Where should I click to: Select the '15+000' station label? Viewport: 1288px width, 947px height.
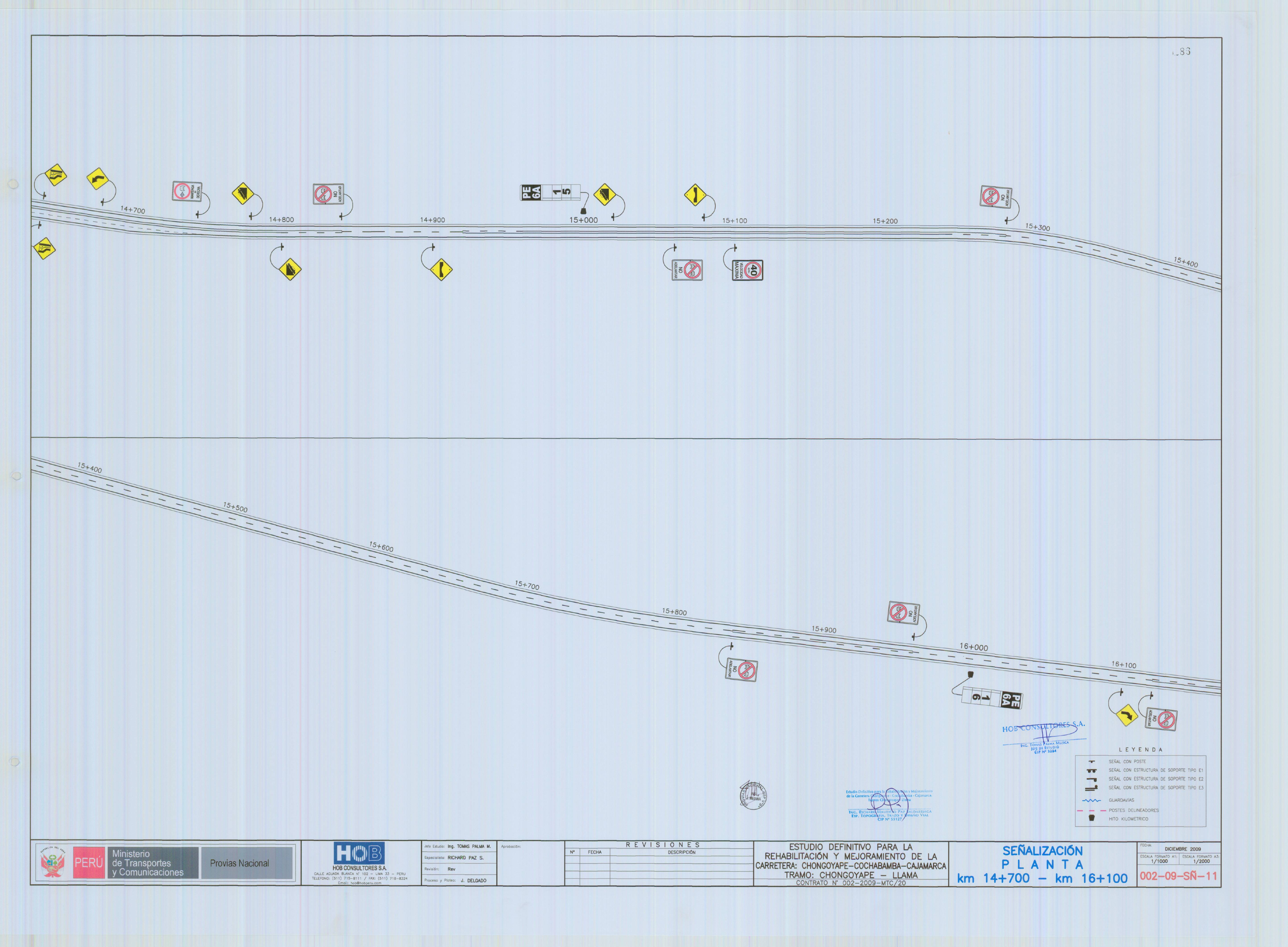tap(583, 220)
